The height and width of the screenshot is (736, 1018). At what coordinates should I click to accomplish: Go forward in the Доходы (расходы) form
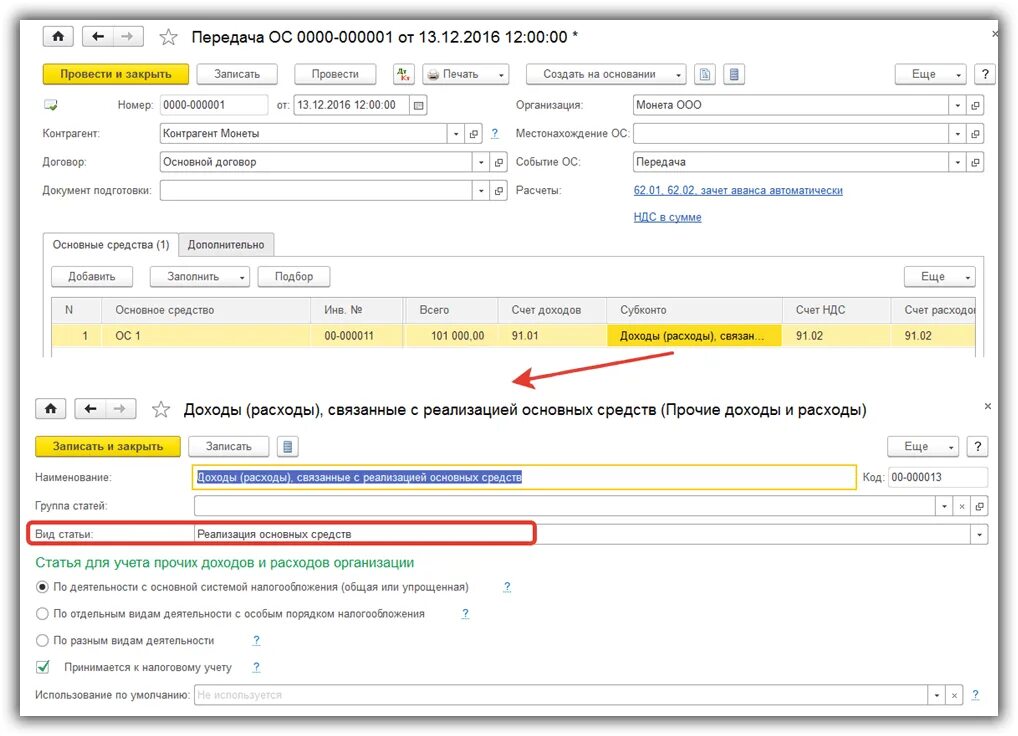click(x=120, y=409)
